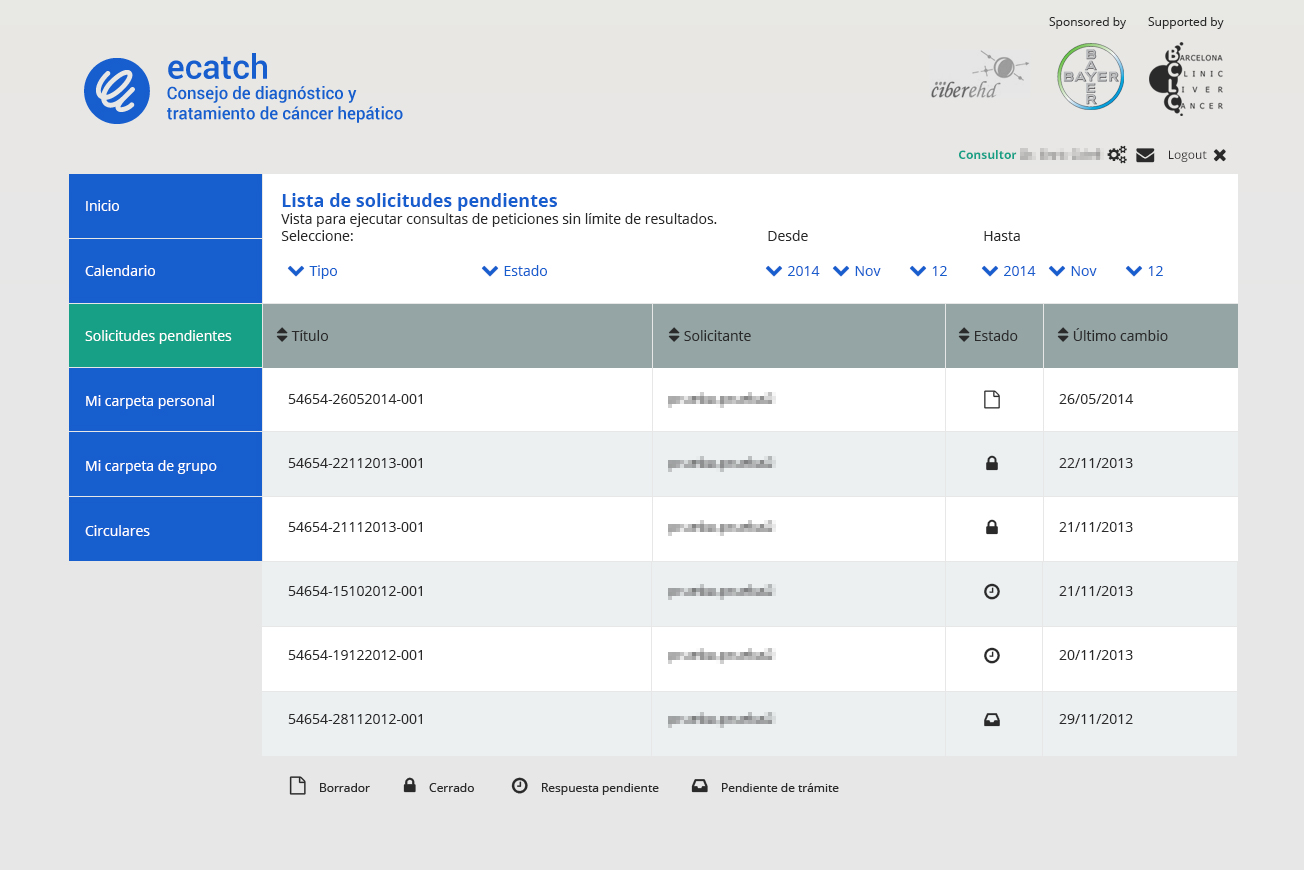Open the messages envelope icon
Viewport: 1304px width, 870px height.
(1145, 155)
